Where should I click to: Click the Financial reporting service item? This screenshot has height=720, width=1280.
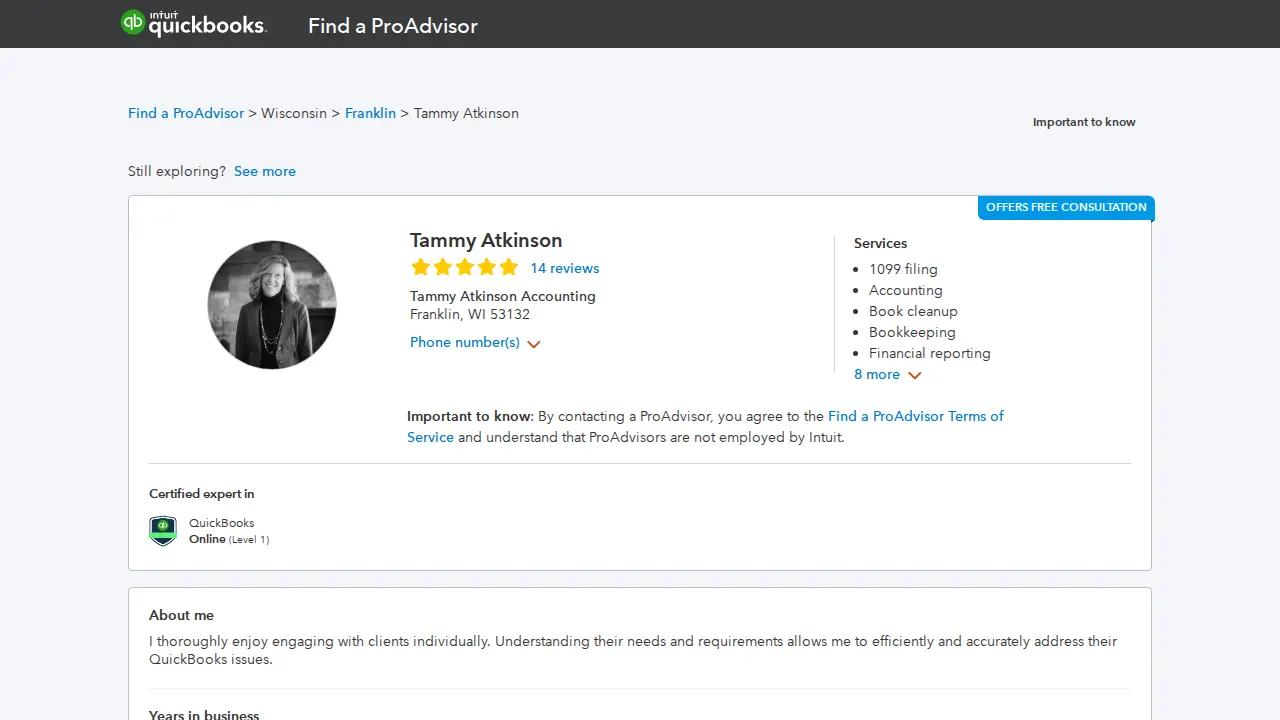click(930, 353)
